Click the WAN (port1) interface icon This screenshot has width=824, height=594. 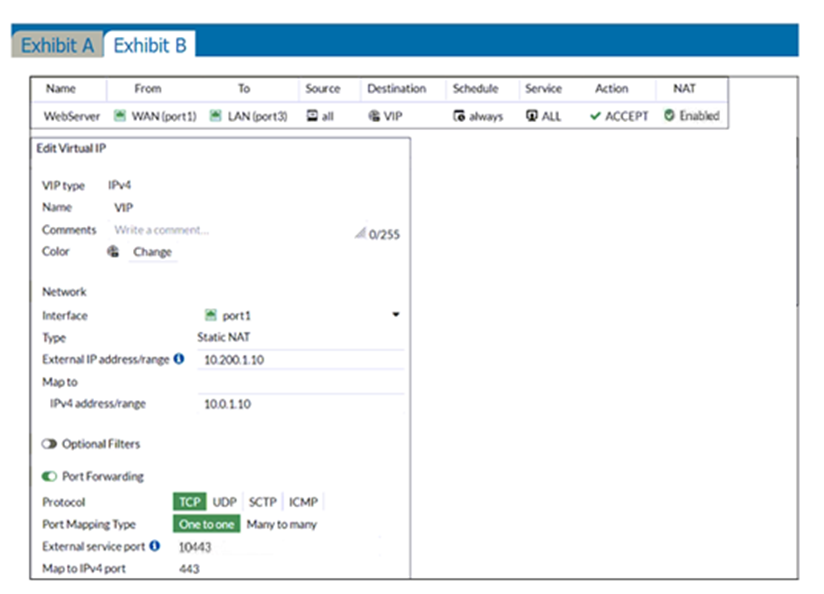point(121,116)
